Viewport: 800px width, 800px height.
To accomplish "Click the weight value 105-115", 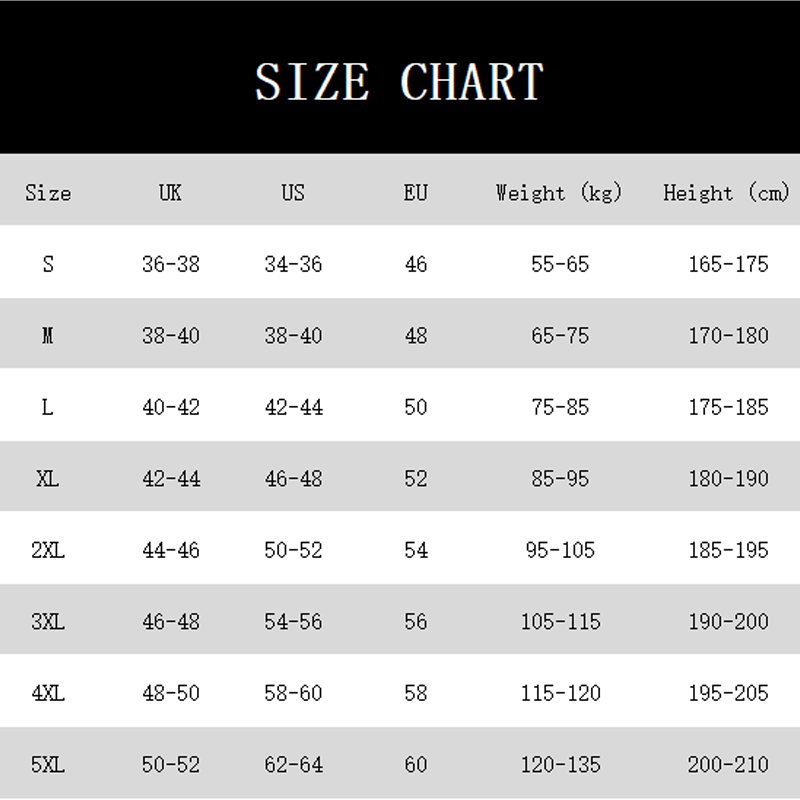I will (x=560, y=622).
